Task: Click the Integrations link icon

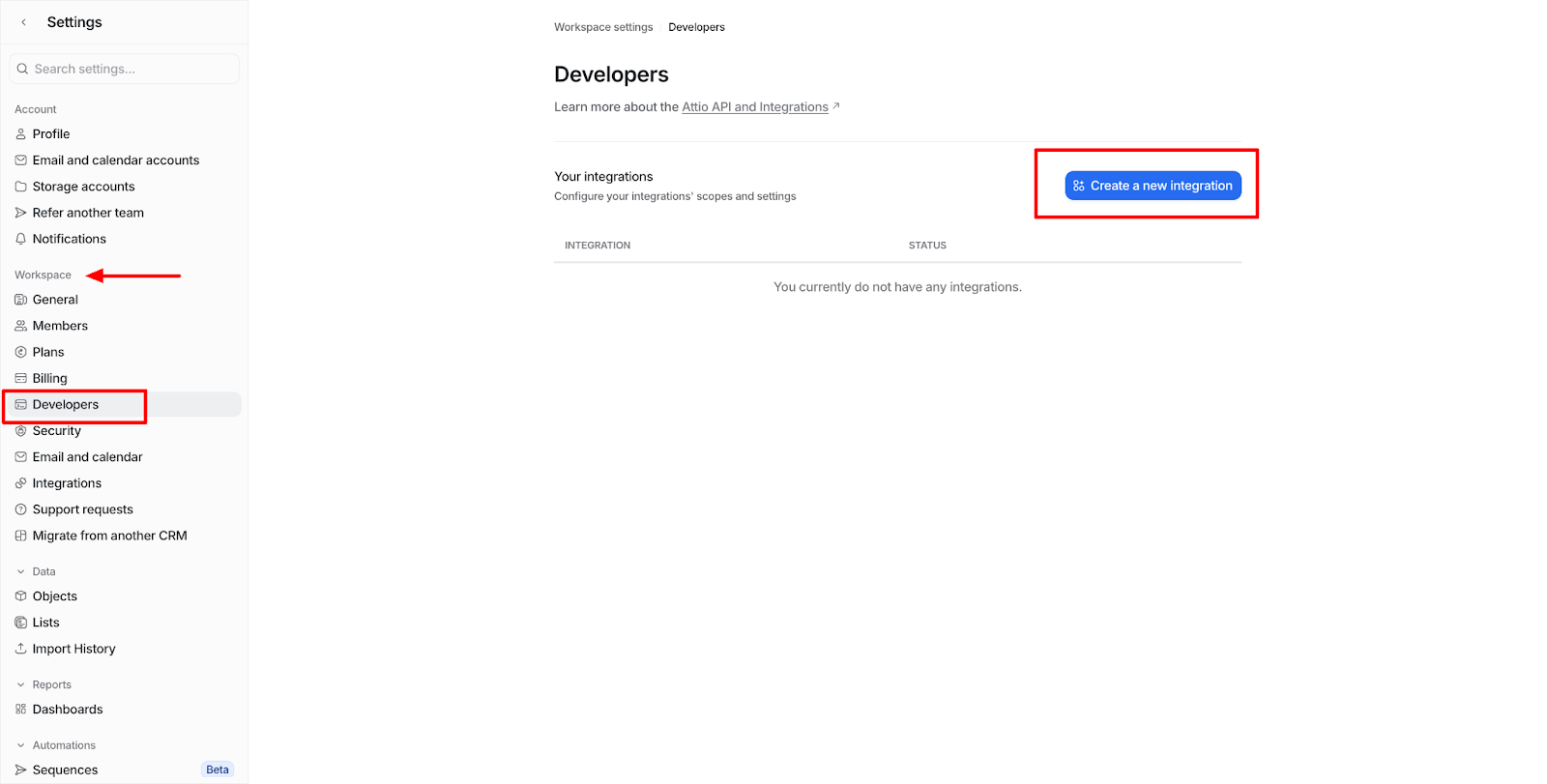Action: (x=20, y=483)
